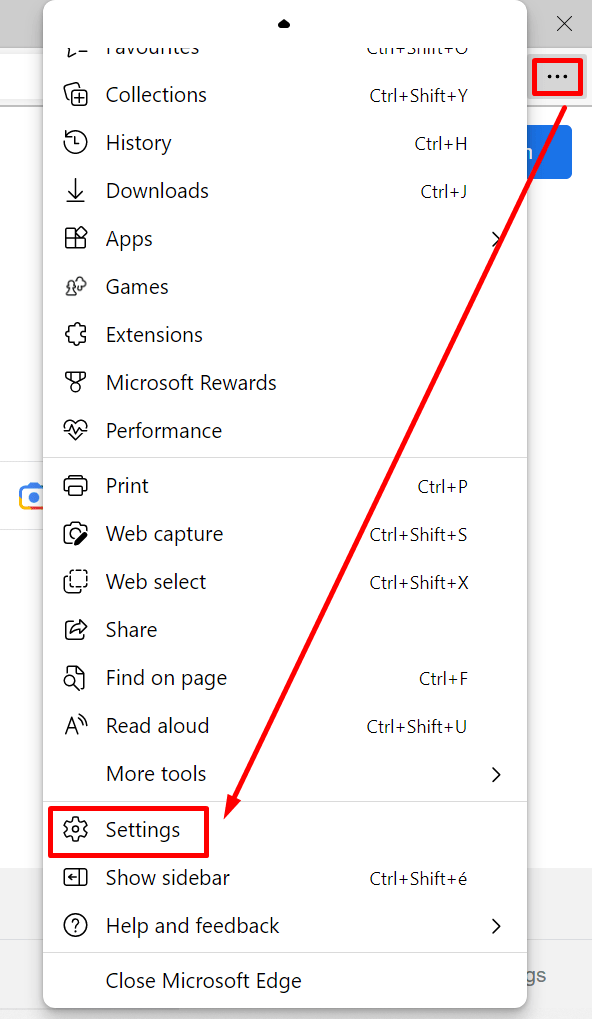The image size is (592, 1019).
Task: Click the Downloads arrow icon
Action: [x=75, y=191]
